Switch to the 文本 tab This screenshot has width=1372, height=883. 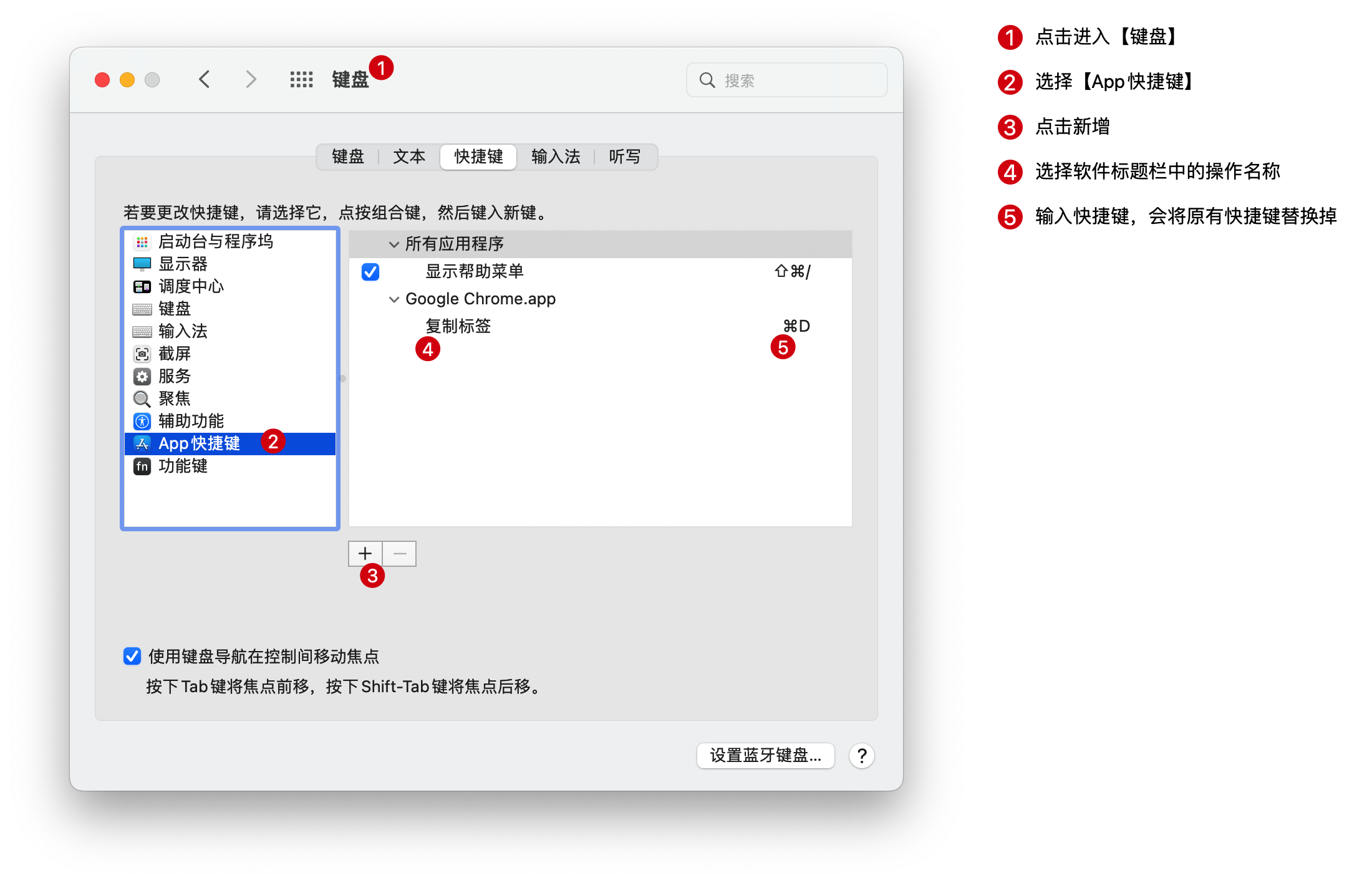409,157
